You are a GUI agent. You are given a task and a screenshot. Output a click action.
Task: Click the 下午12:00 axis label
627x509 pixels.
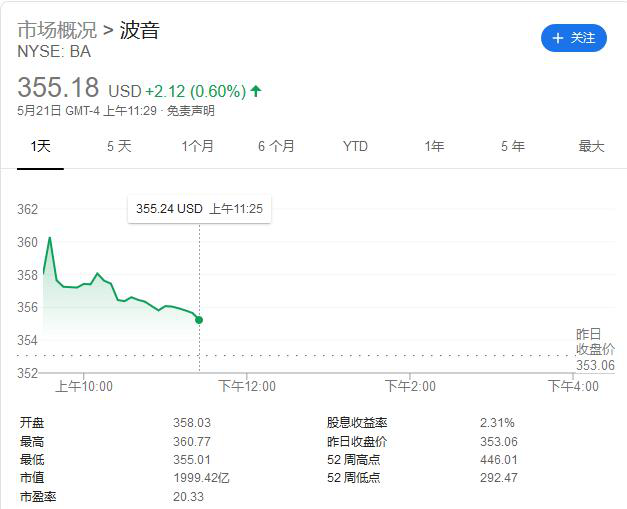[247, 387]
